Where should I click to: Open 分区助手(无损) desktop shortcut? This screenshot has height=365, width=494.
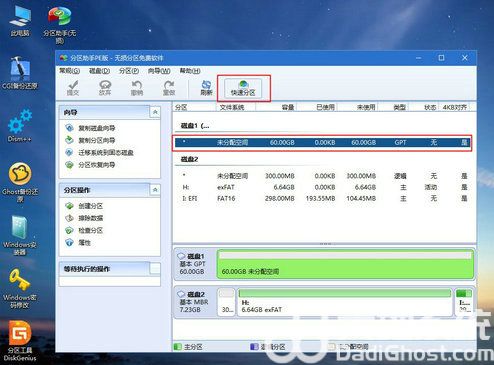[59, 24]
